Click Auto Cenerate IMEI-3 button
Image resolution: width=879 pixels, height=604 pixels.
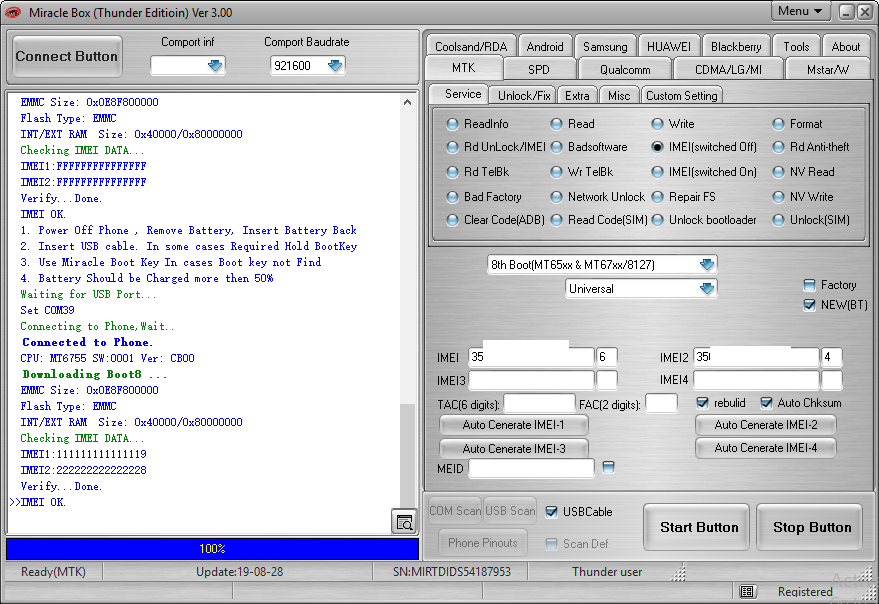(513, 448)
